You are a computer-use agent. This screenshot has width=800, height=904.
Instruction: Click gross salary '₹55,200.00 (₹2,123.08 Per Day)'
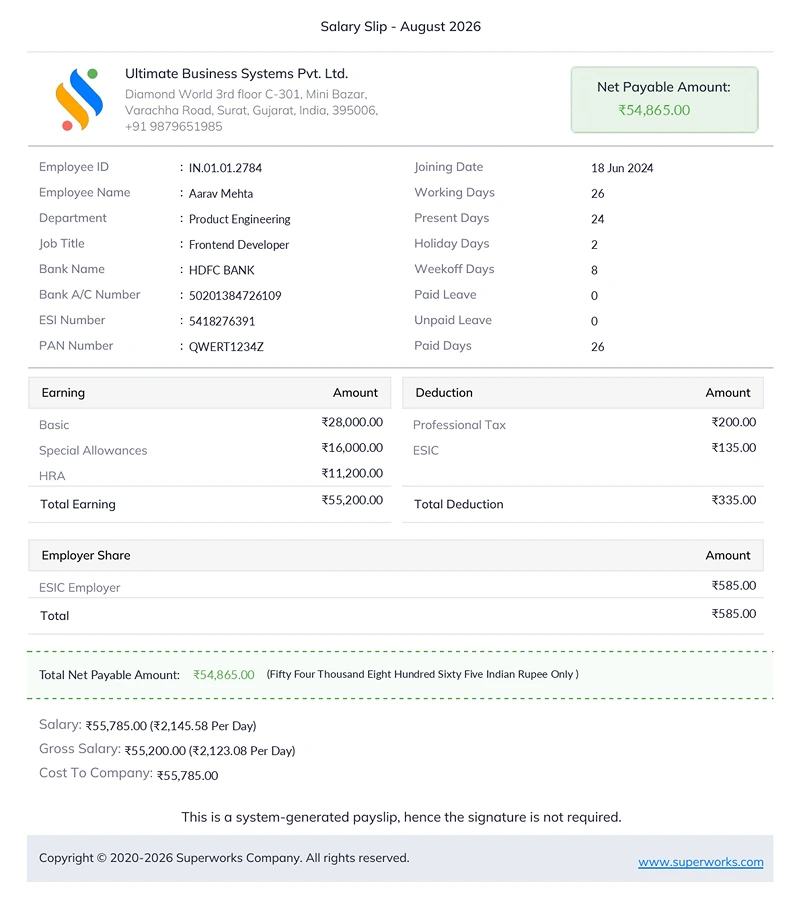click(210, 751)
